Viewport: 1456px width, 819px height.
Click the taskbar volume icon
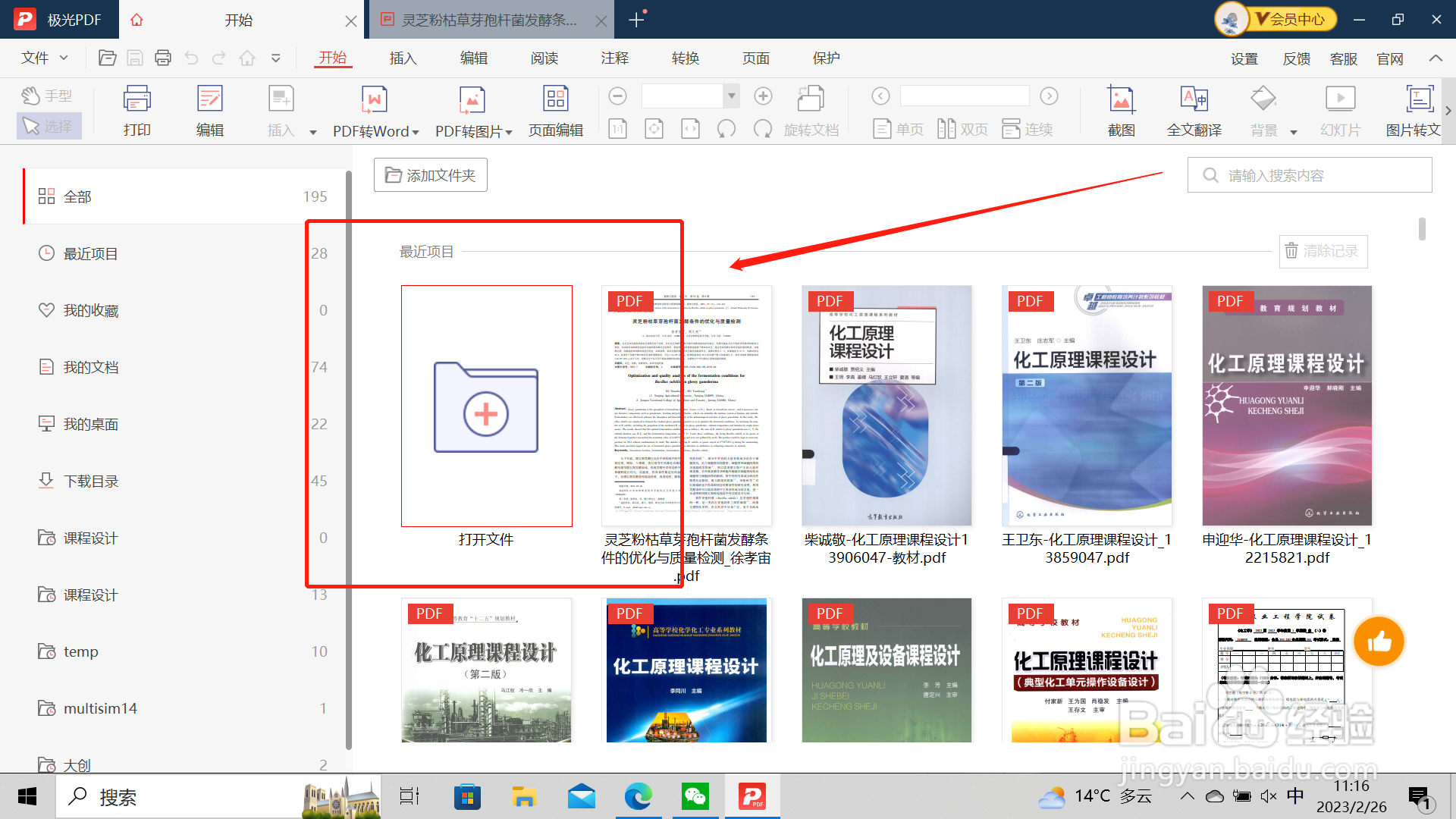[1268, 796]
